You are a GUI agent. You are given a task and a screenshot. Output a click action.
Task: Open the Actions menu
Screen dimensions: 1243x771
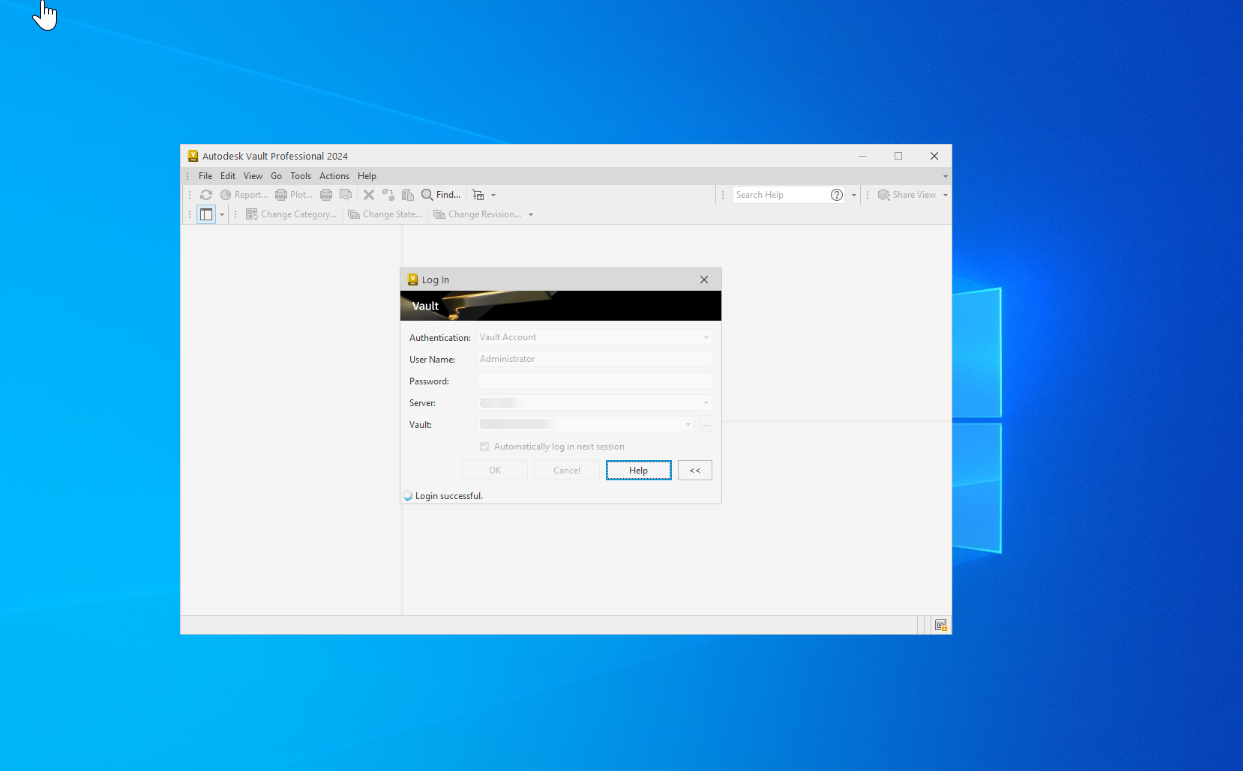[334, 175]
